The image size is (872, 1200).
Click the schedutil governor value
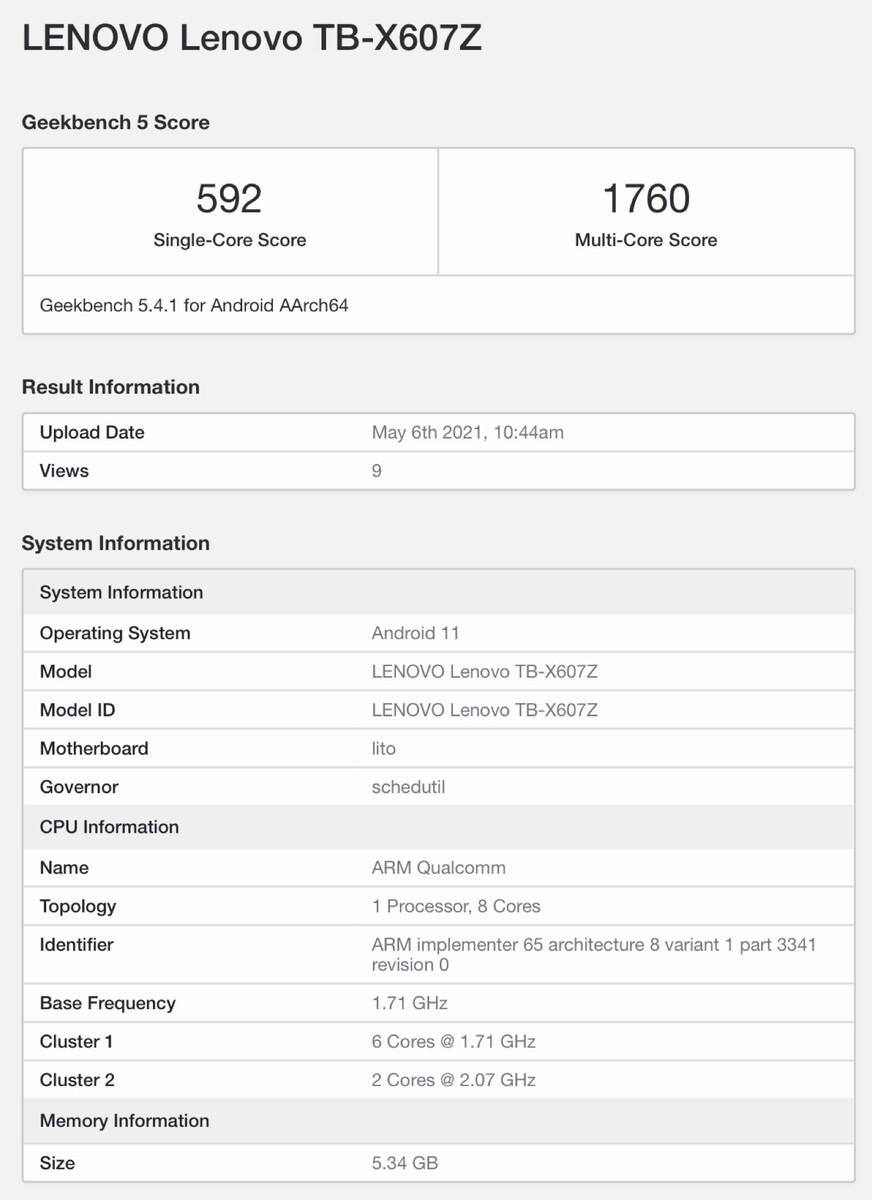[x=408, y=787]
